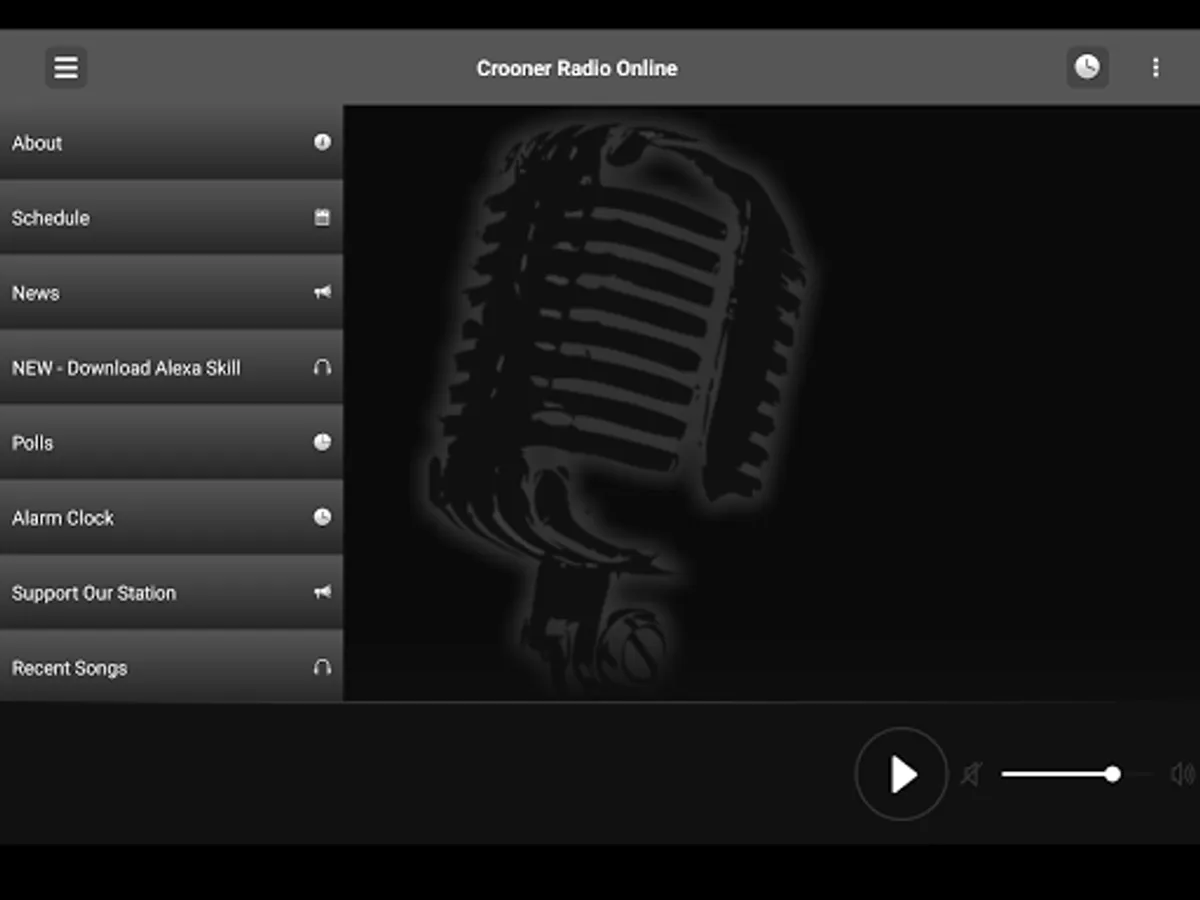Open the three-dot overflow menu
The height and width of the screenshot is (900, 1200).
coord(1155,68)
